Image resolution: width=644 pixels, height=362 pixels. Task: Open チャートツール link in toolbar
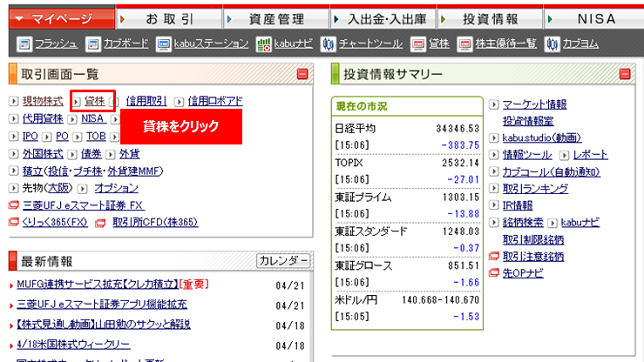370,44
